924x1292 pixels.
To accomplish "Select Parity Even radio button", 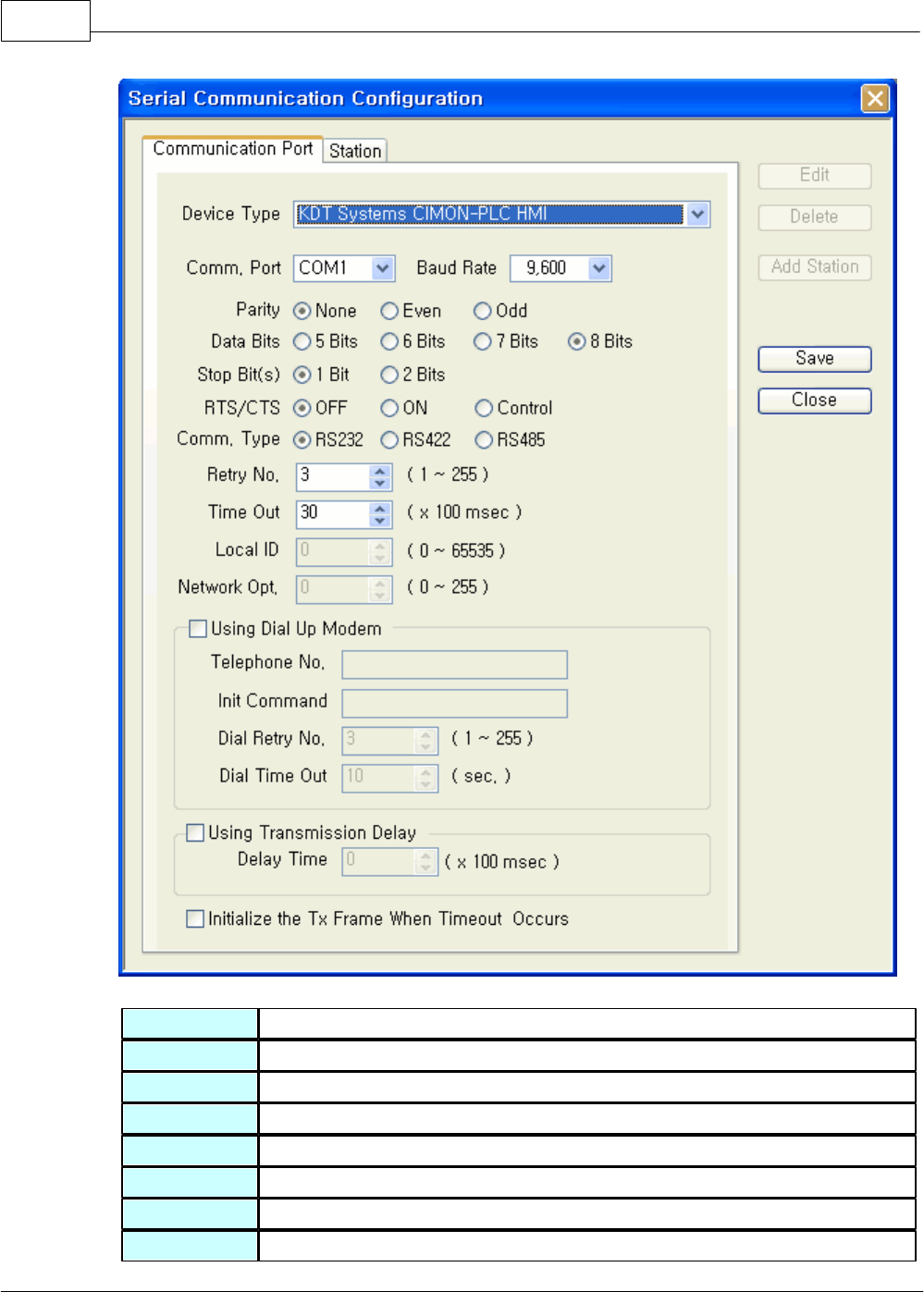I will 389,311.
